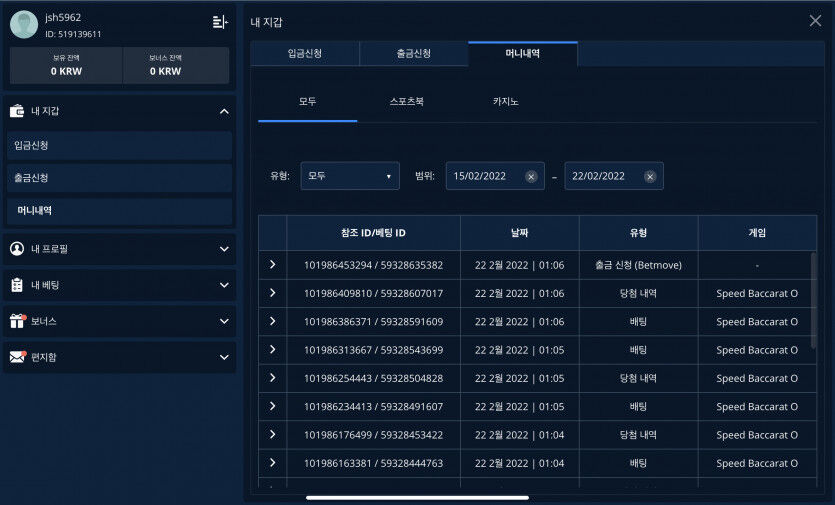Switch to the 입금신청 tab
The width and height of the screenshot is (835, 505).
305,53
